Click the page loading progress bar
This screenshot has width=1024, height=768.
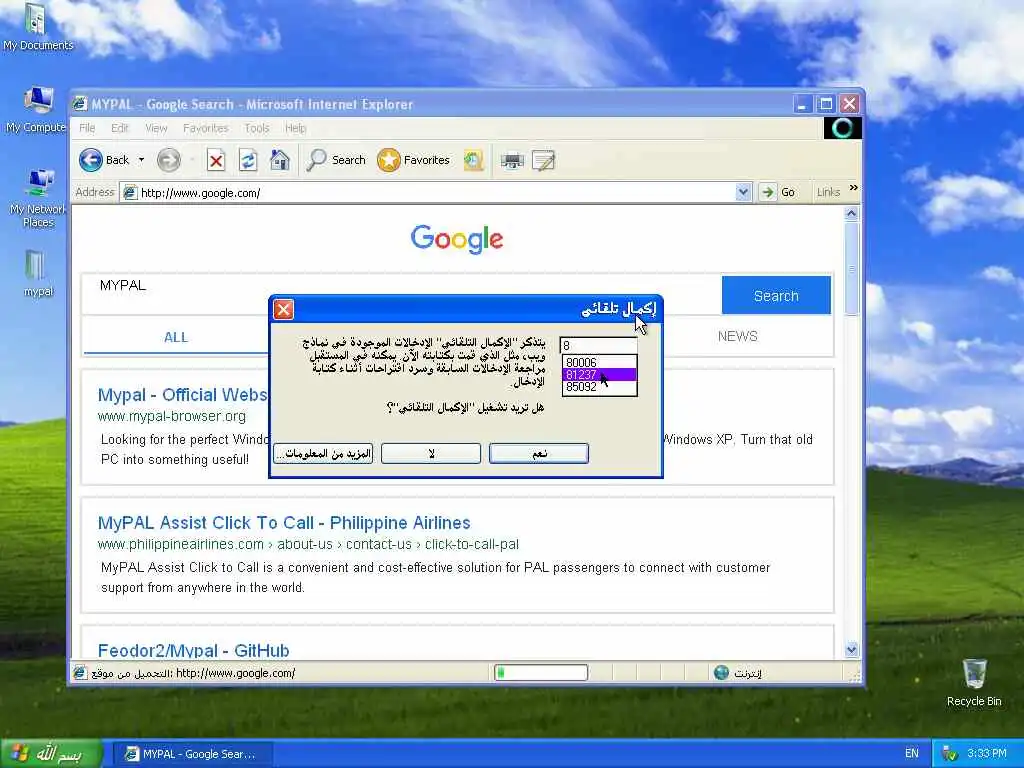point(541,673)
